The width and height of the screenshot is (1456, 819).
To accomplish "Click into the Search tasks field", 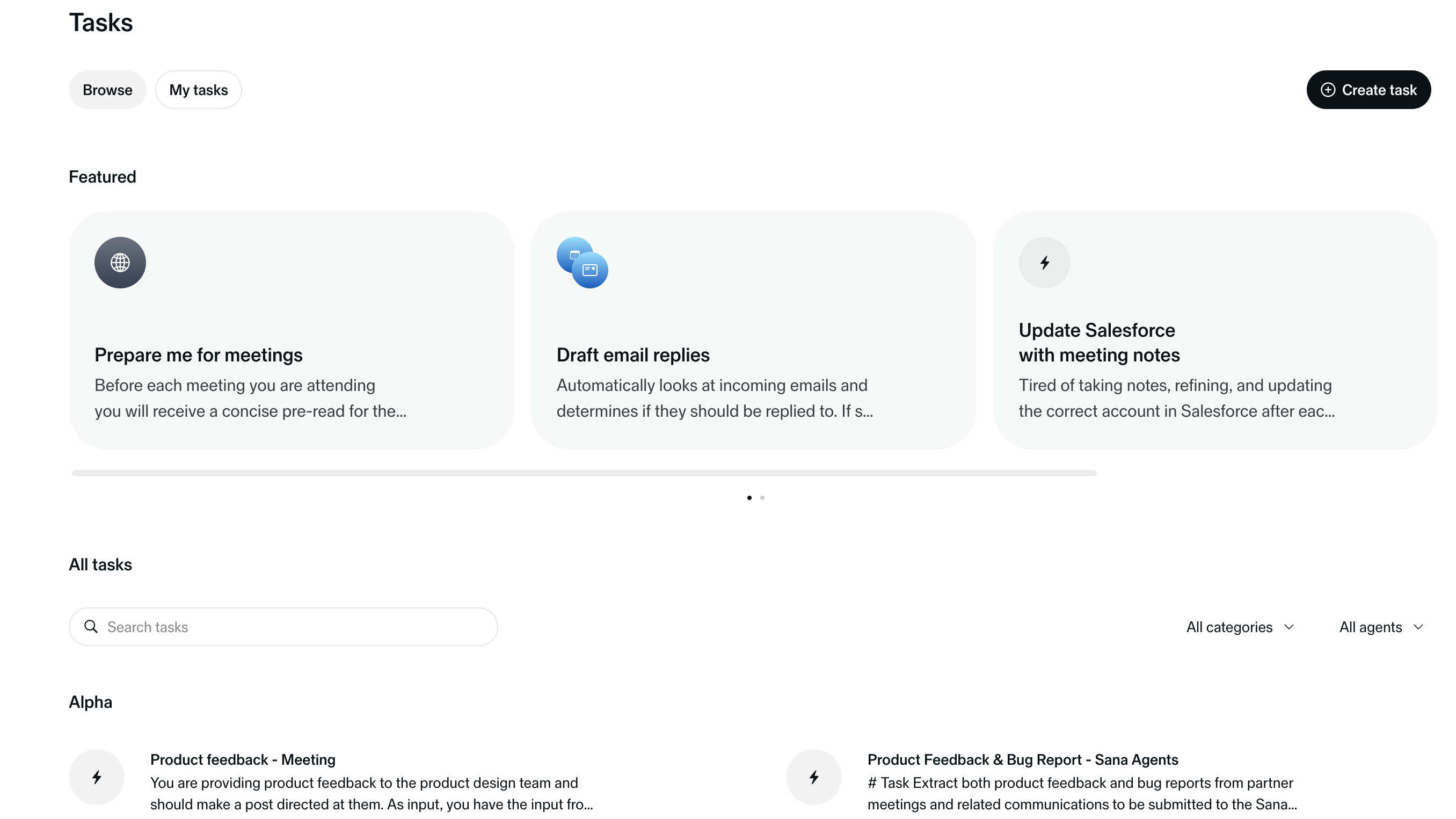I will [294, 627].
